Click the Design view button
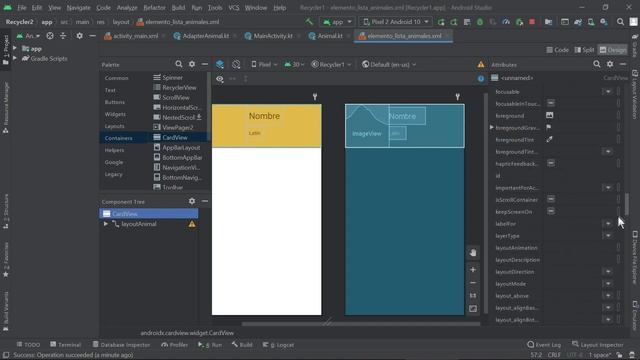 pos(612,50)
